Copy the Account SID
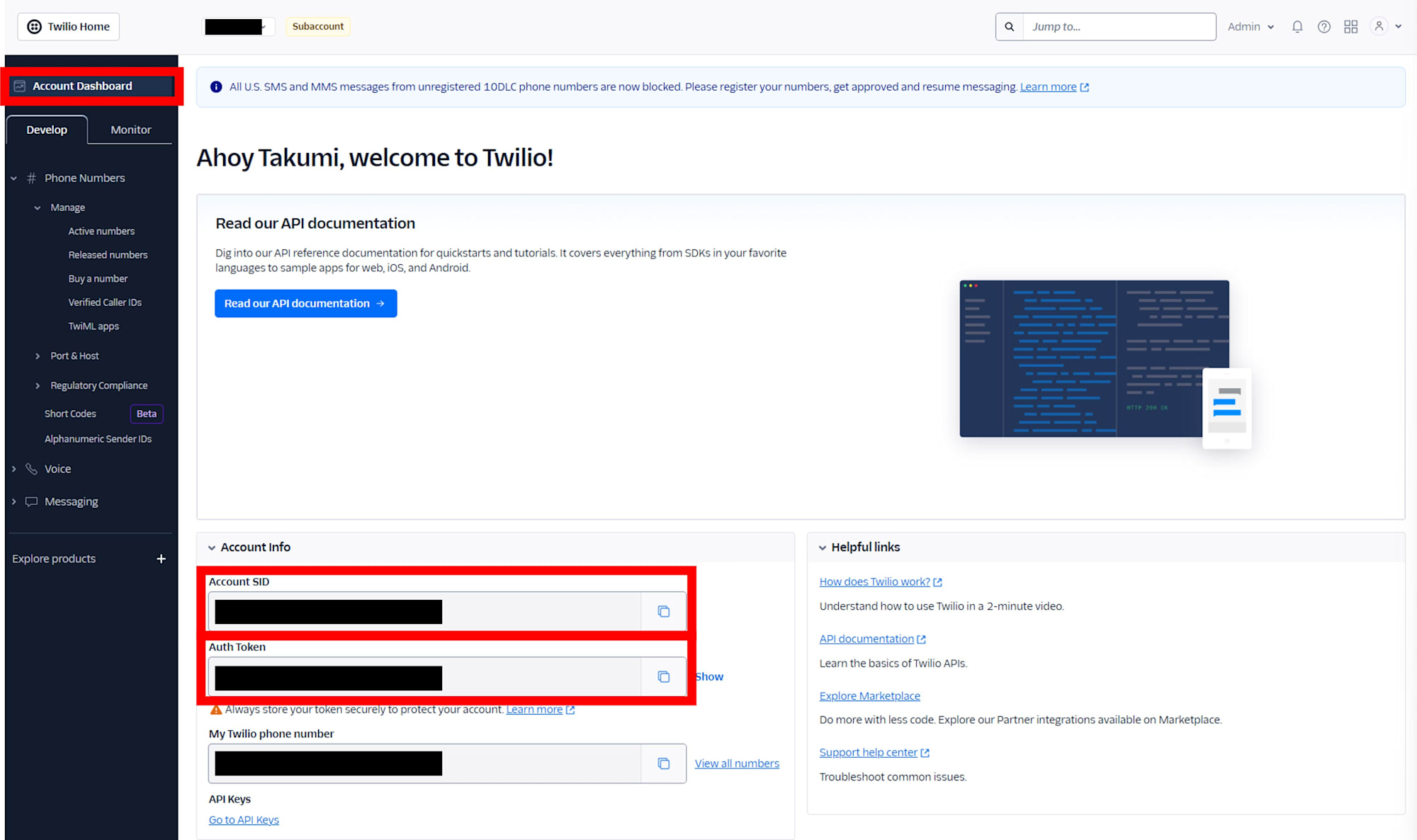 [663, 611]
